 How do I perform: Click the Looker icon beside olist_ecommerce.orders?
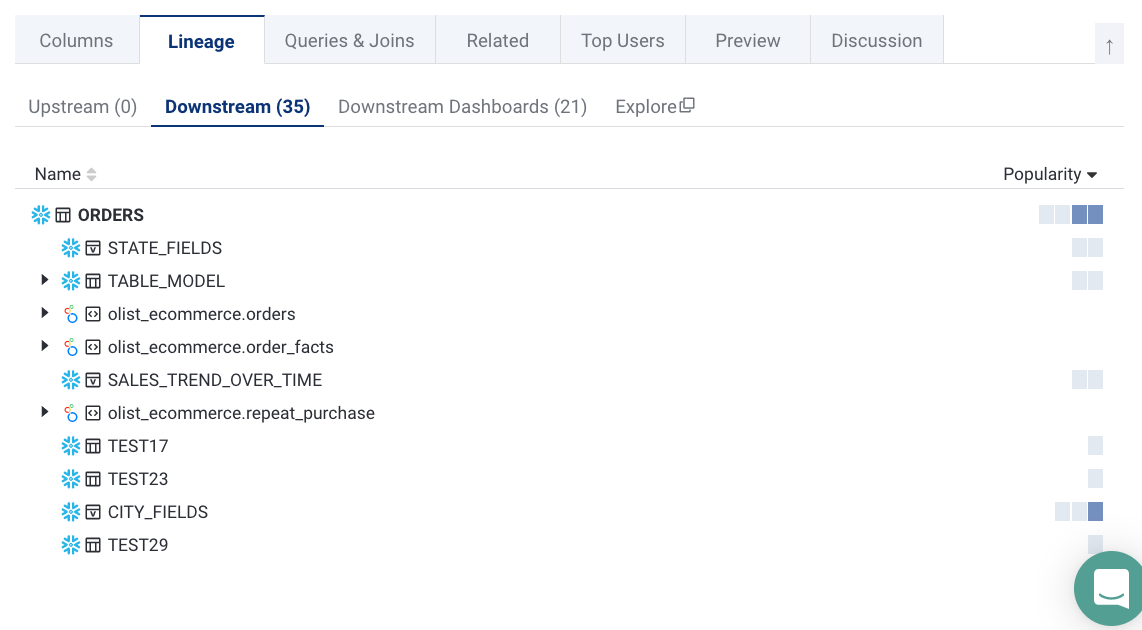tap(71, 314)
